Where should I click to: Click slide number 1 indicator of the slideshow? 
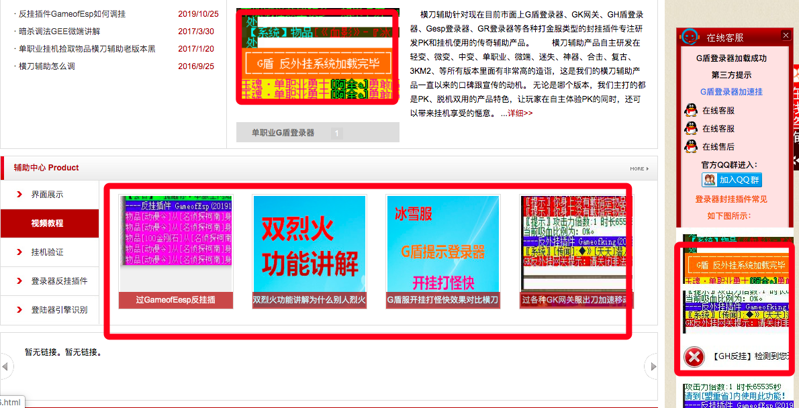pyautogui.click(x=336, y=133)
